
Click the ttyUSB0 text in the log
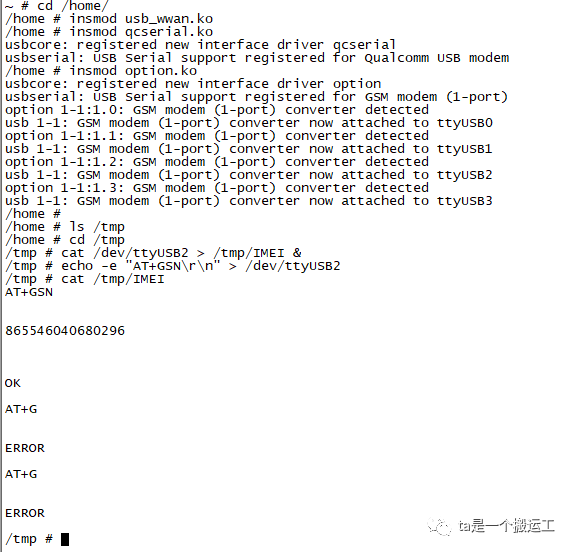465,123
